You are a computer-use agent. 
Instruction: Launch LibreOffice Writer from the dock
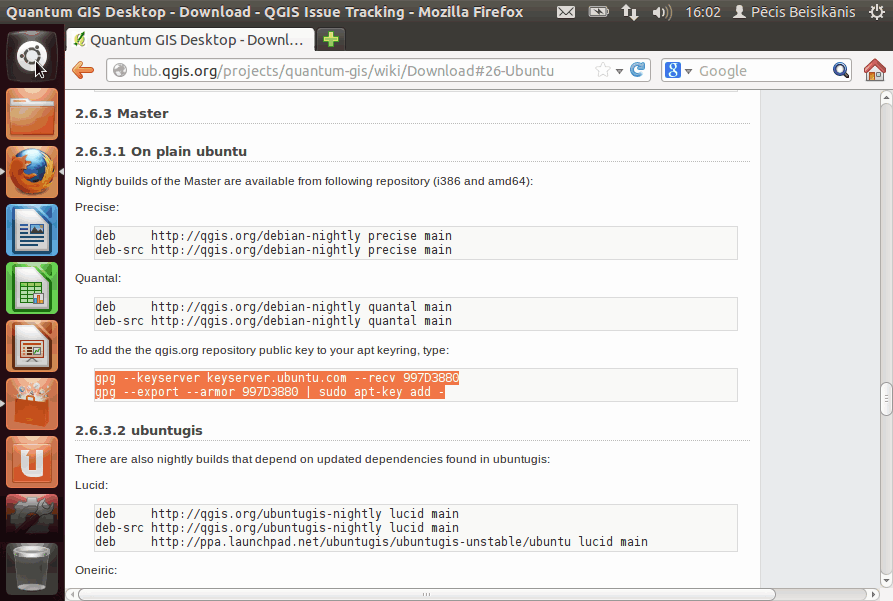(x=32, y=230)
